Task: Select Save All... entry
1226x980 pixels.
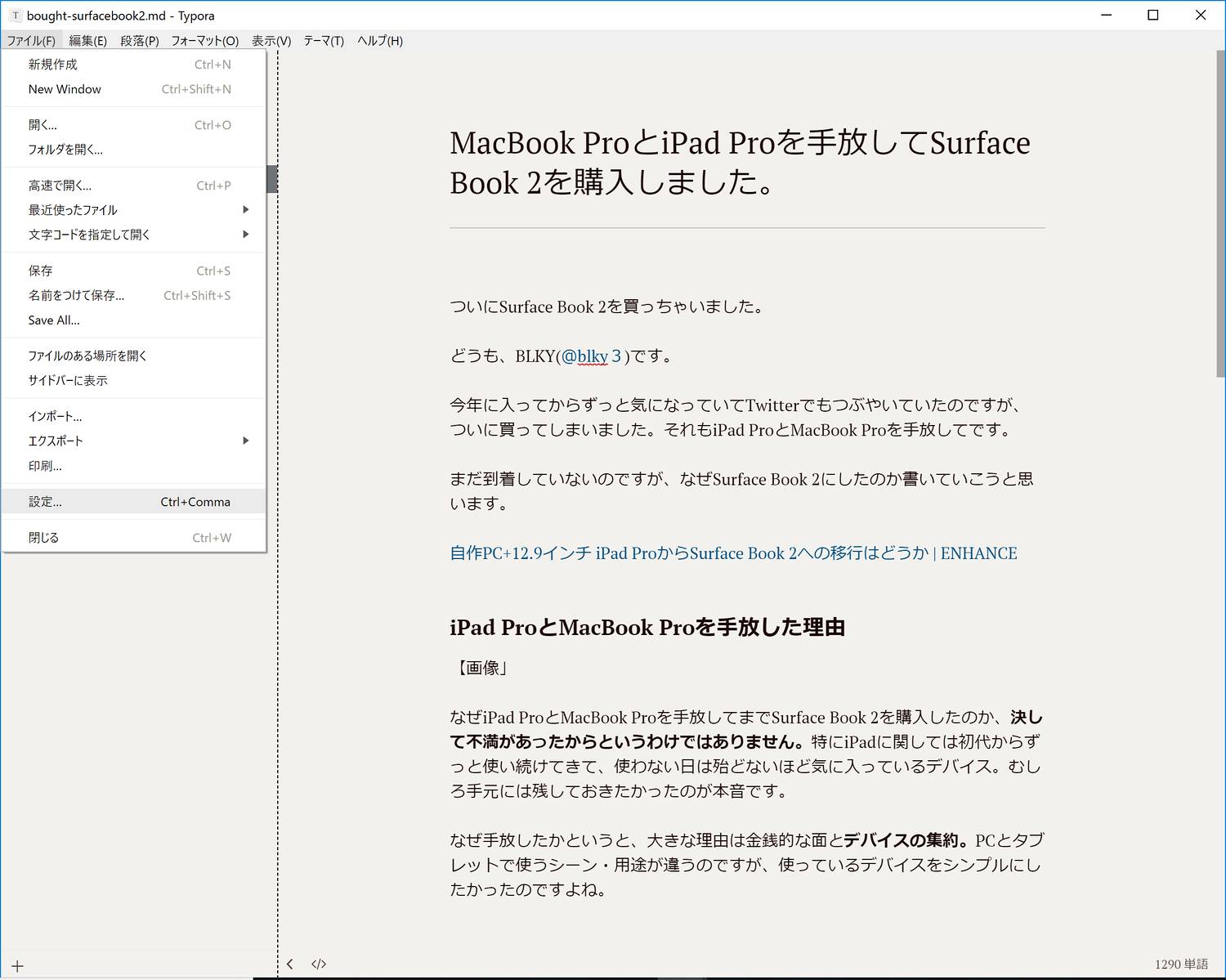Action: [x=134, y=320]
